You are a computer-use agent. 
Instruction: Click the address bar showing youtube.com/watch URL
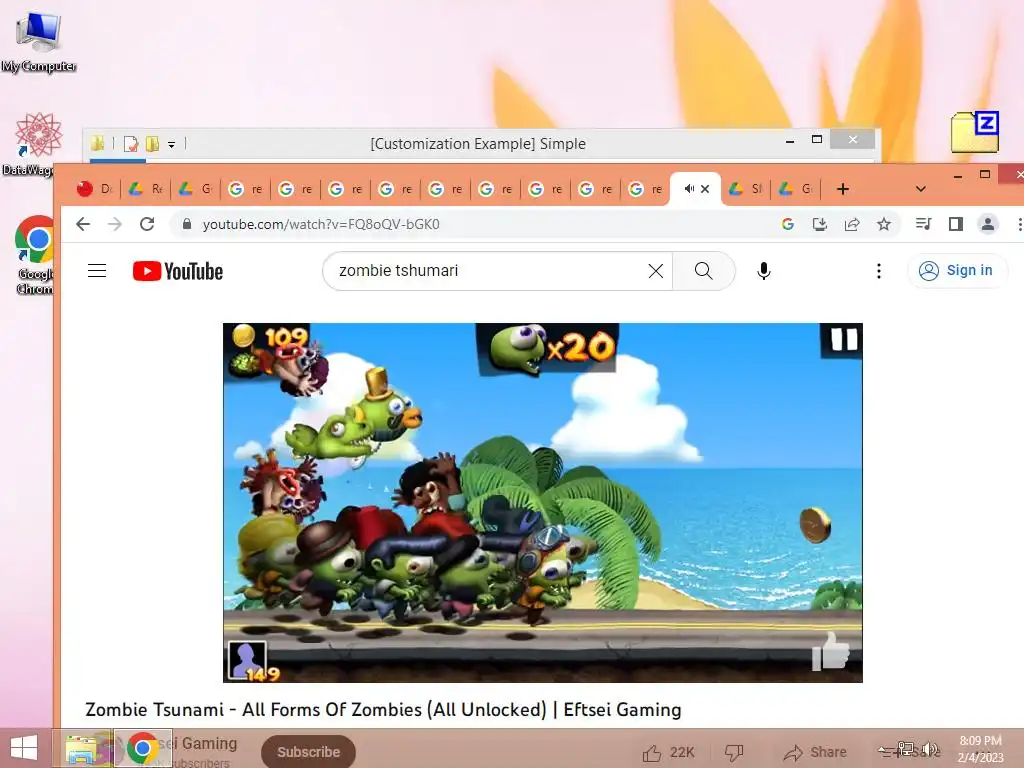click(477, 225)
